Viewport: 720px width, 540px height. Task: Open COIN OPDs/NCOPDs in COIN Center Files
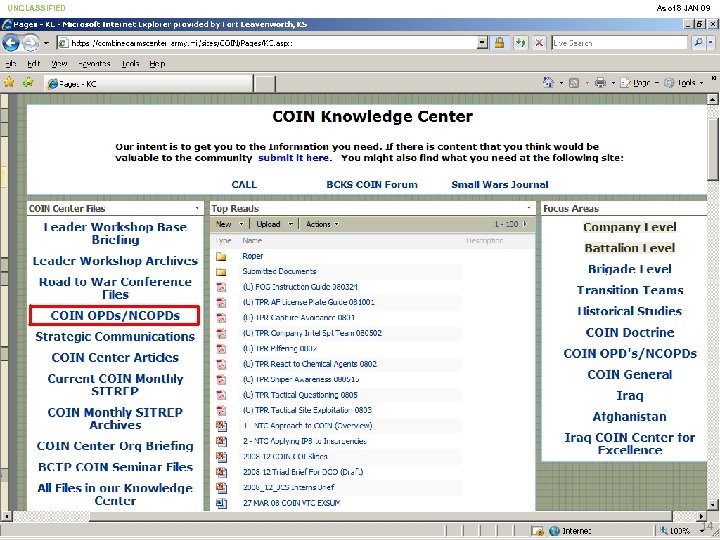coord(115,315)
